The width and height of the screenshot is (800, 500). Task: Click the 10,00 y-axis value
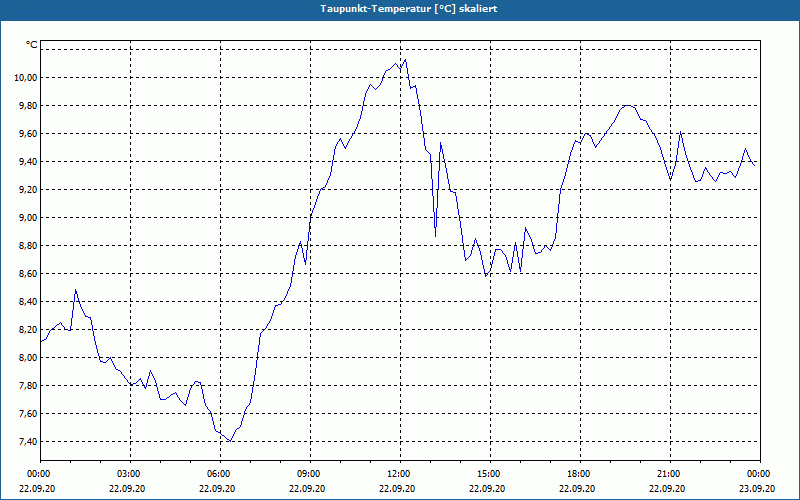coord(27,78)
